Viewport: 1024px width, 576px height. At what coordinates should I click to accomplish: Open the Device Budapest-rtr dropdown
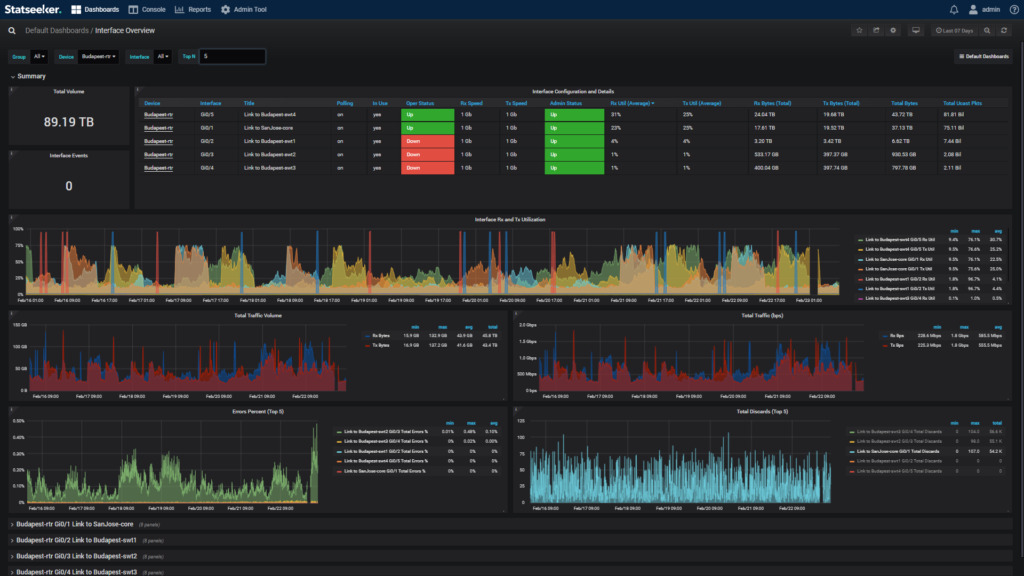tap(99, 57)
